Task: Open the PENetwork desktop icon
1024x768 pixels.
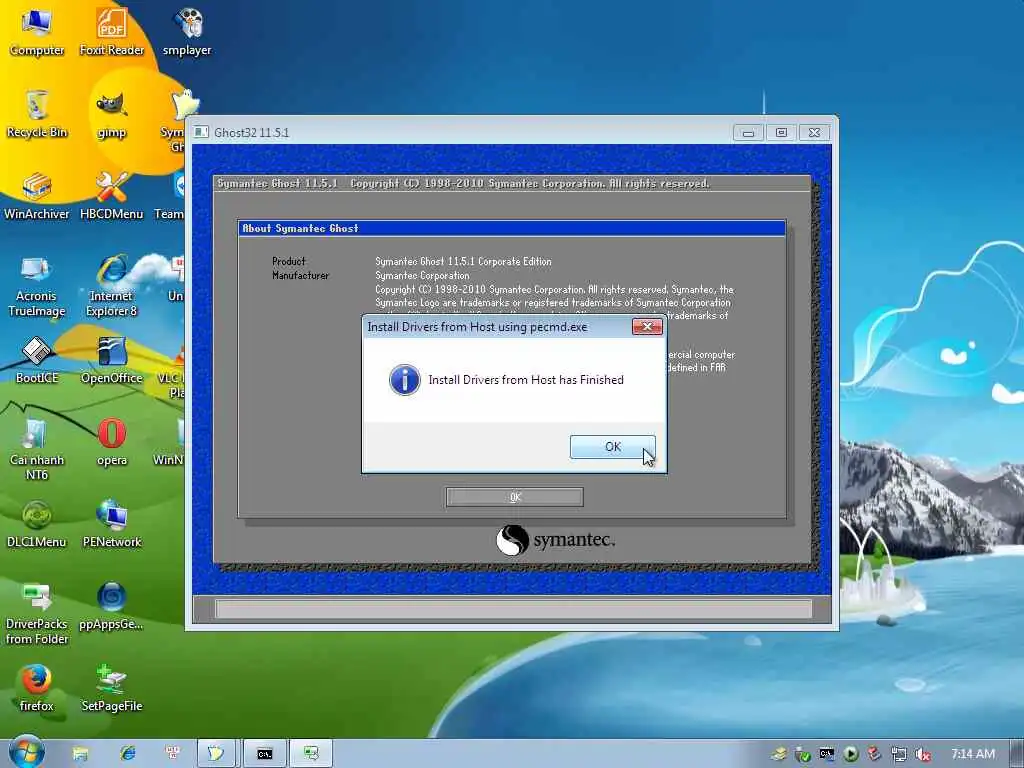Action: [x=112, y=524]
